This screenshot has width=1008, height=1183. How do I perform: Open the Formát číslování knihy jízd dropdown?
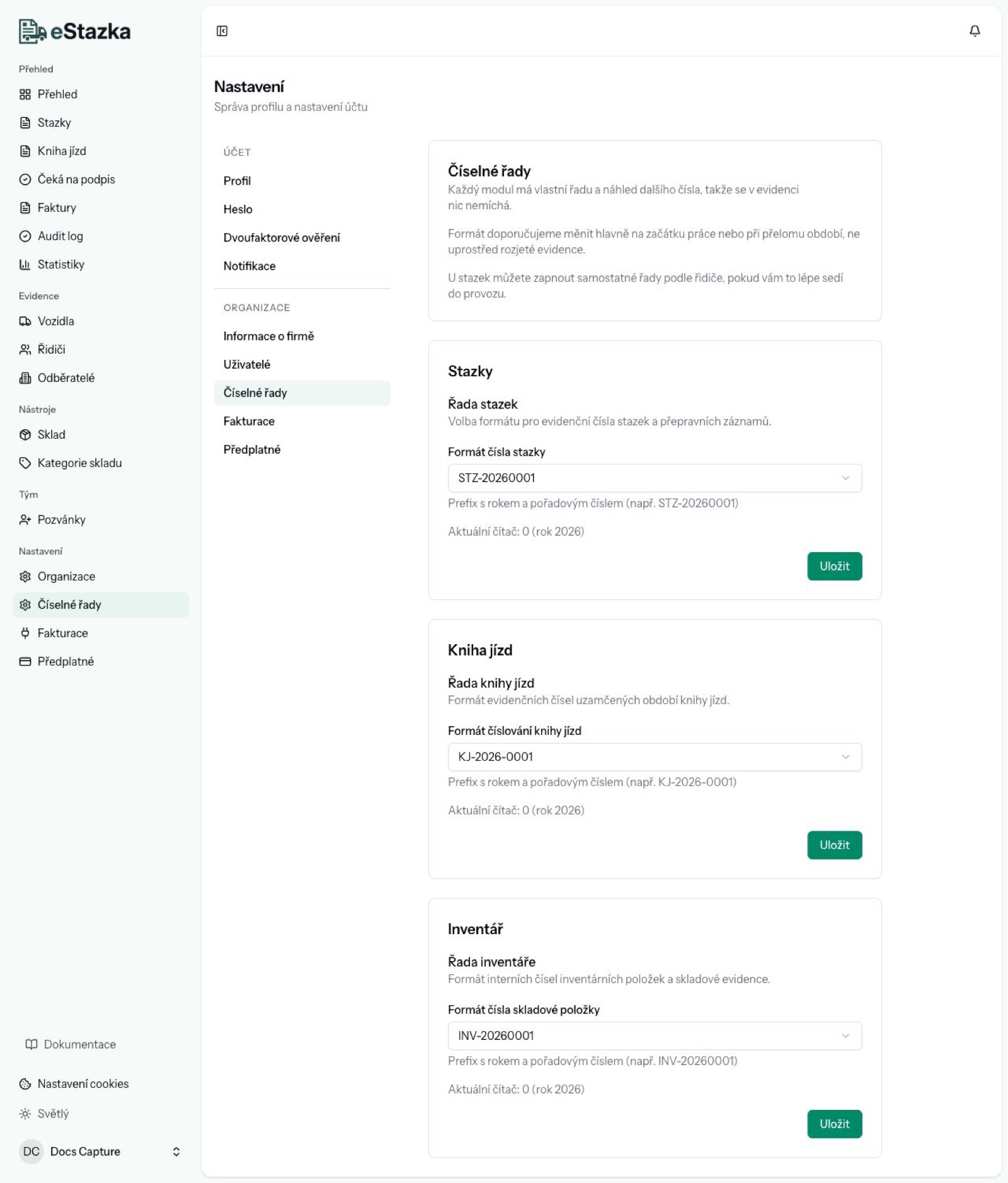pos(655,756)
